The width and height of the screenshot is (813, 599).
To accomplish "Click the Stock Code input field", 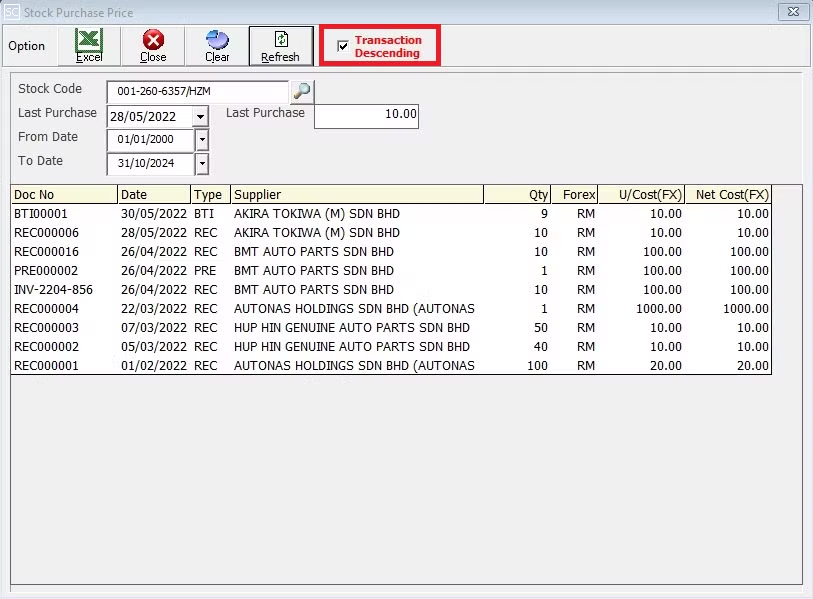I will coord(198,91).
